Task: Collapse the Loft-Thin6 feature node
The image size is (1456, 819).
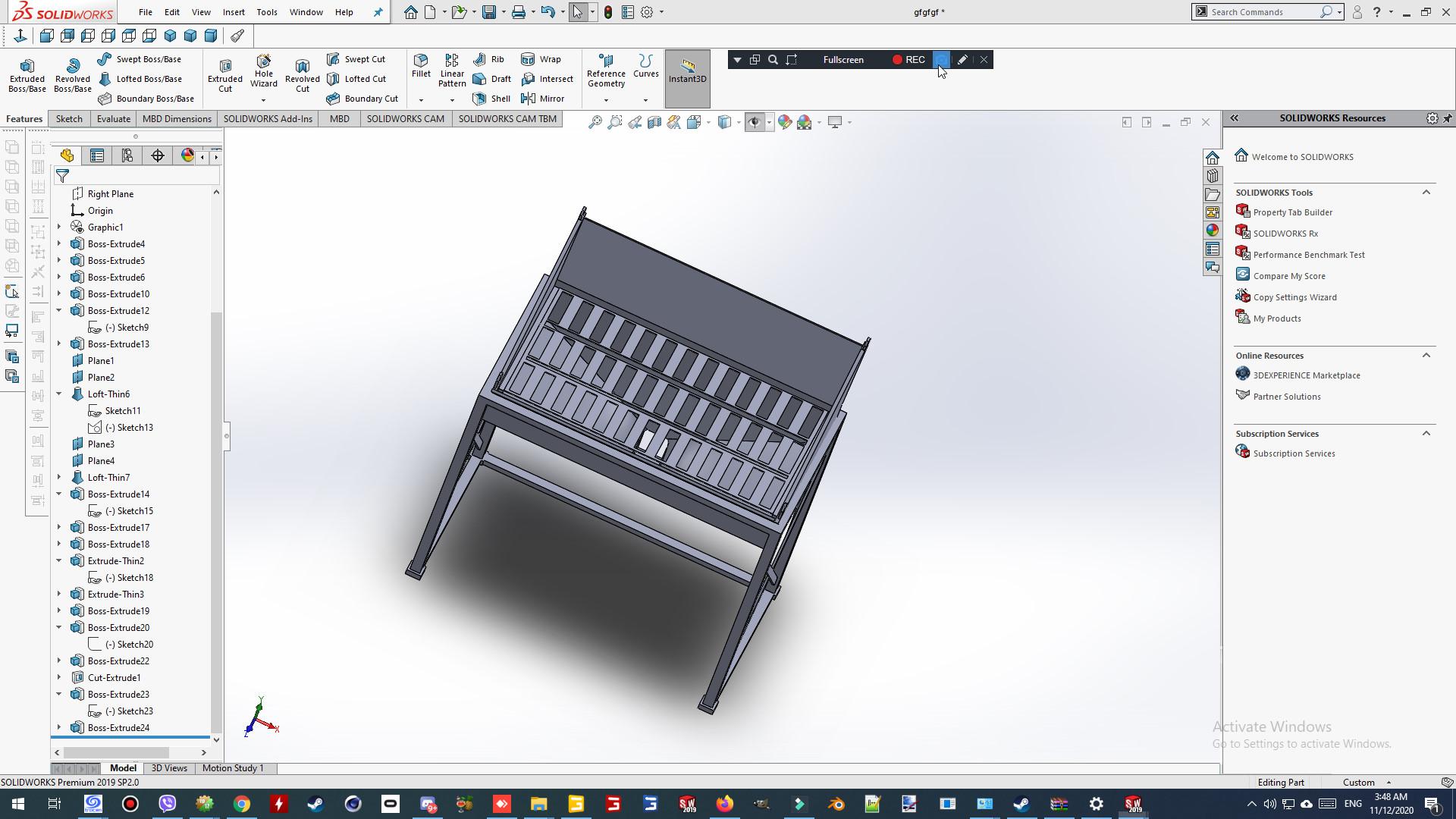Action: click(x=59, y=394)
